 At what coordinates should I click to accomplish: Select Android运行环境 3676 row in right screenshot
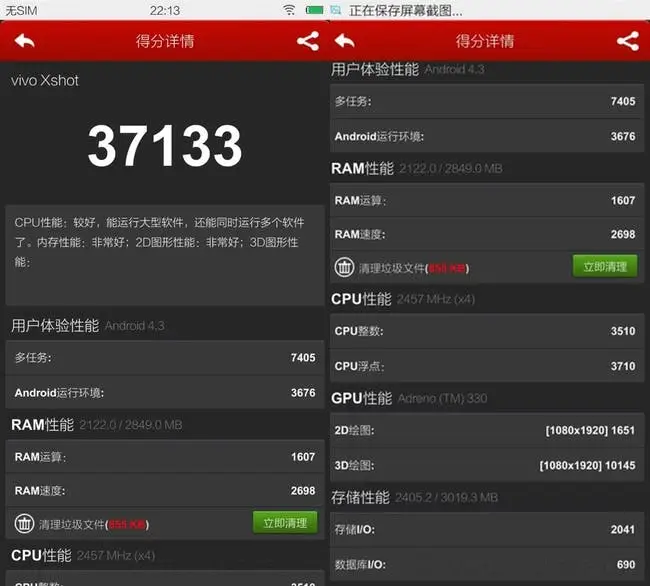point(487,136)
